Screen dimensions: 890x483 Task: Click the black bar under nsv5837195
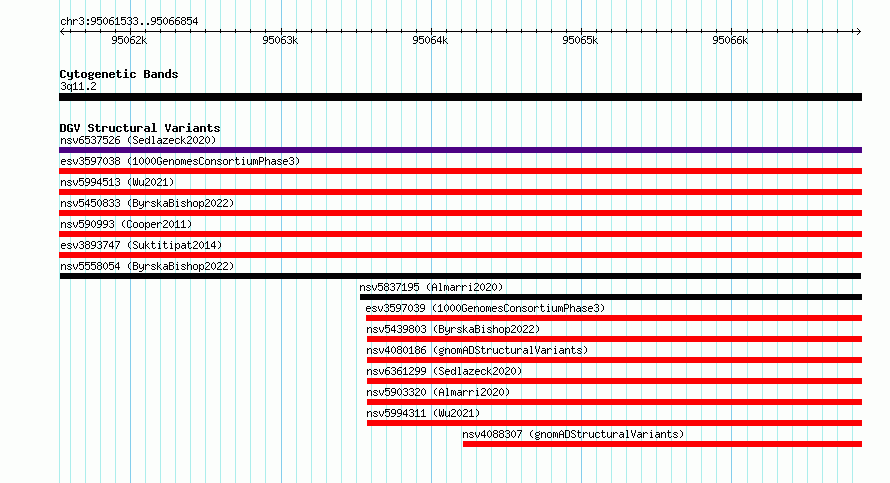(x=611, y=297)
